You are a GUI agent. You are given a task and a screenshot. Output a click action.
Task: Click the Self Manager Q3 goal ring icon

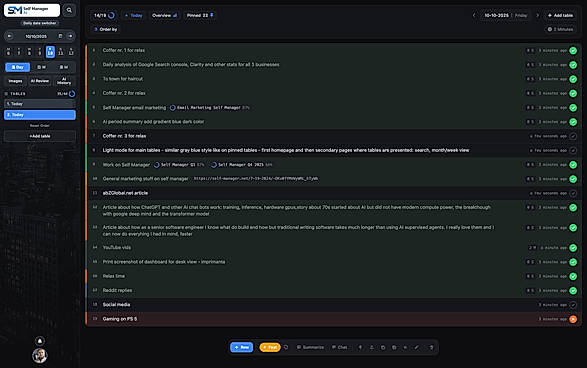(157, 165)
